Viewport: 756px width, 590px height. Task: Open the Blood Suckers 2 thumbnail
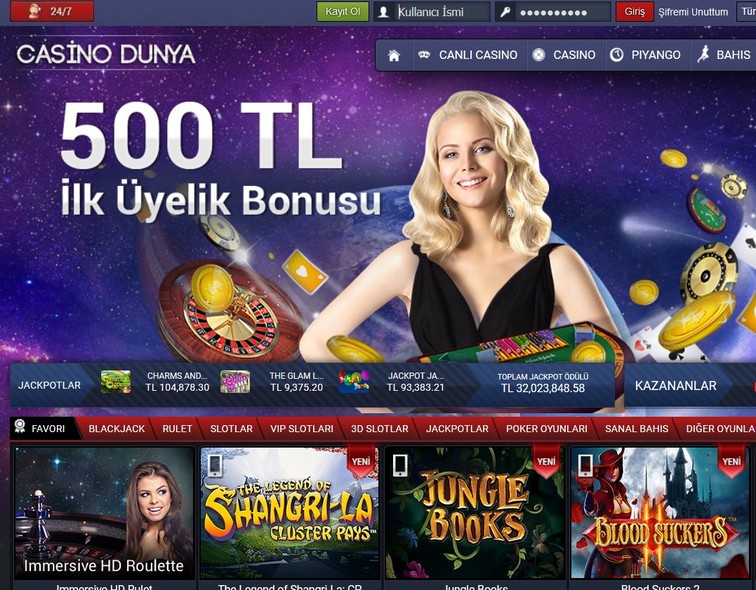660,513
